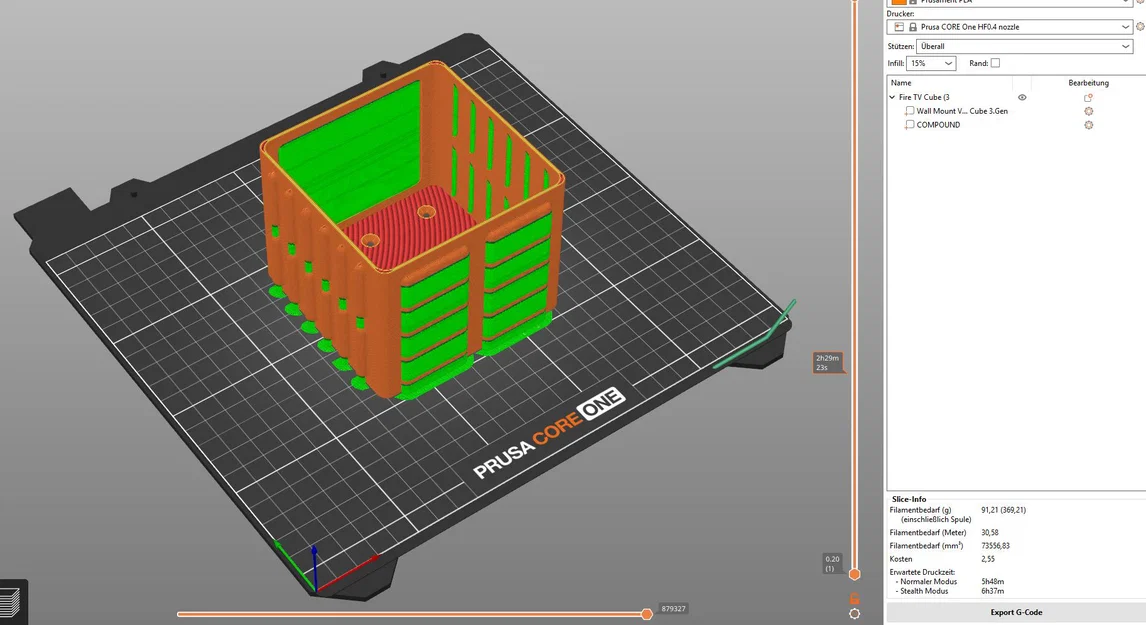Open settings cog for COMPOUND part
1146x625 pixels.
[x=1088, y=125]
